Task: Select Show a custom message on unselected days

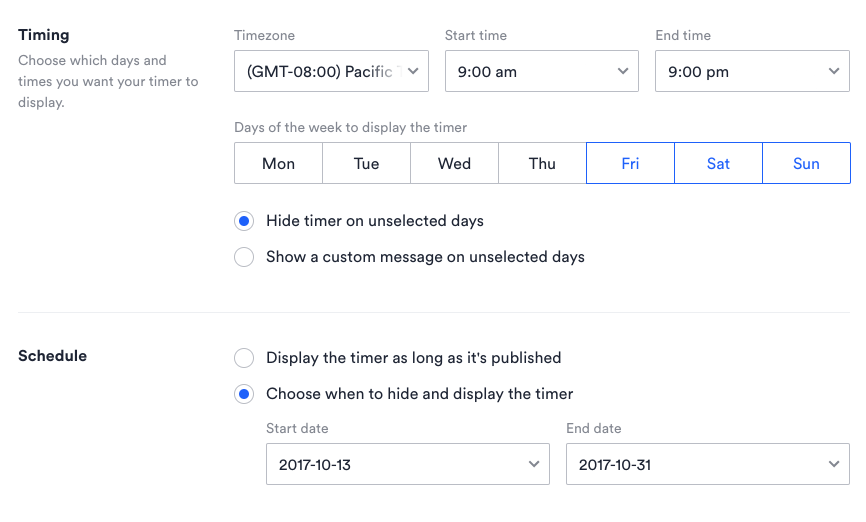Action: (x=244, y=257)
